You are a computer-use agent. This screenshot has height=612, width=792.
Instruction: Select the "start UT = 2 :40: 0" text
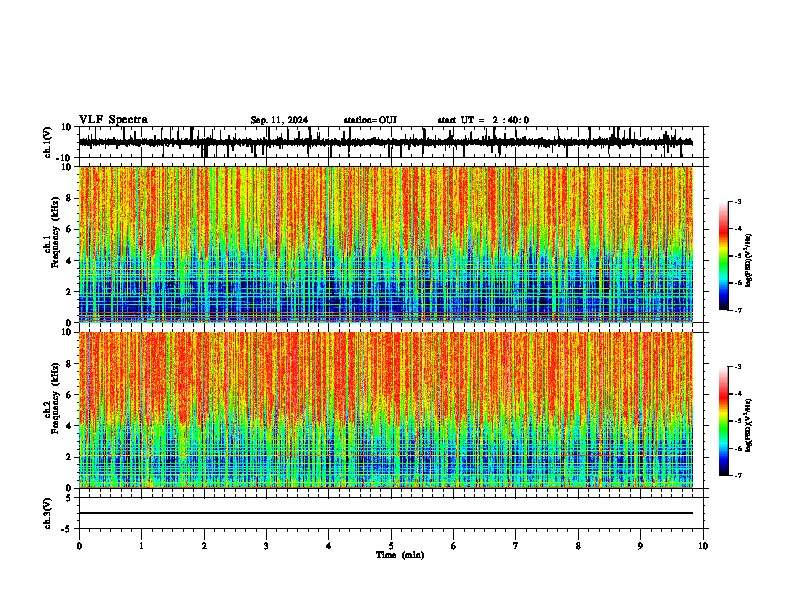[x=483, y=120]
